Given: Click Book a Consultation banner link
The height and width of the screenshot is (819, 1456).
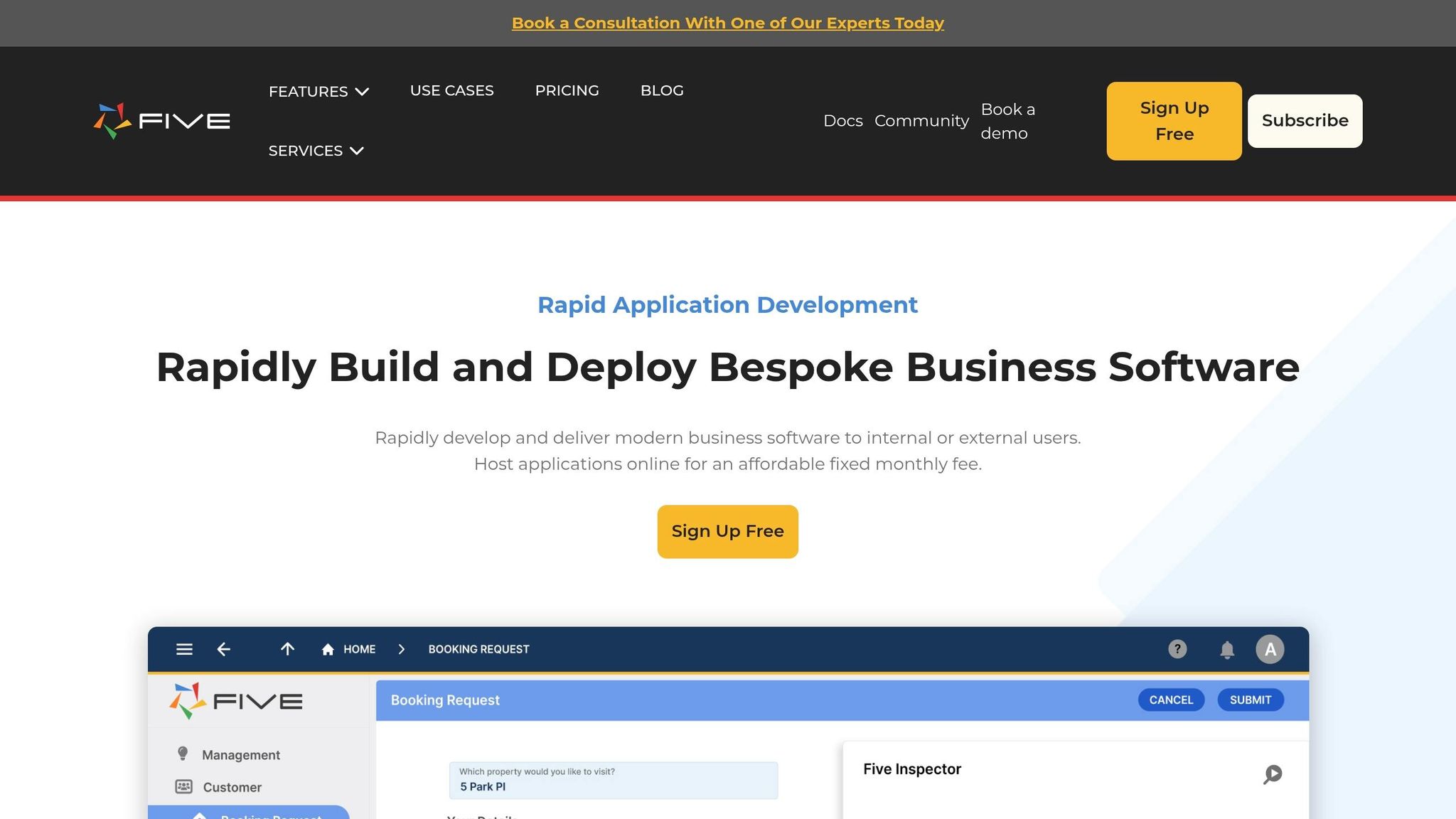Looking at the screenshot, I should click(727, 23).
